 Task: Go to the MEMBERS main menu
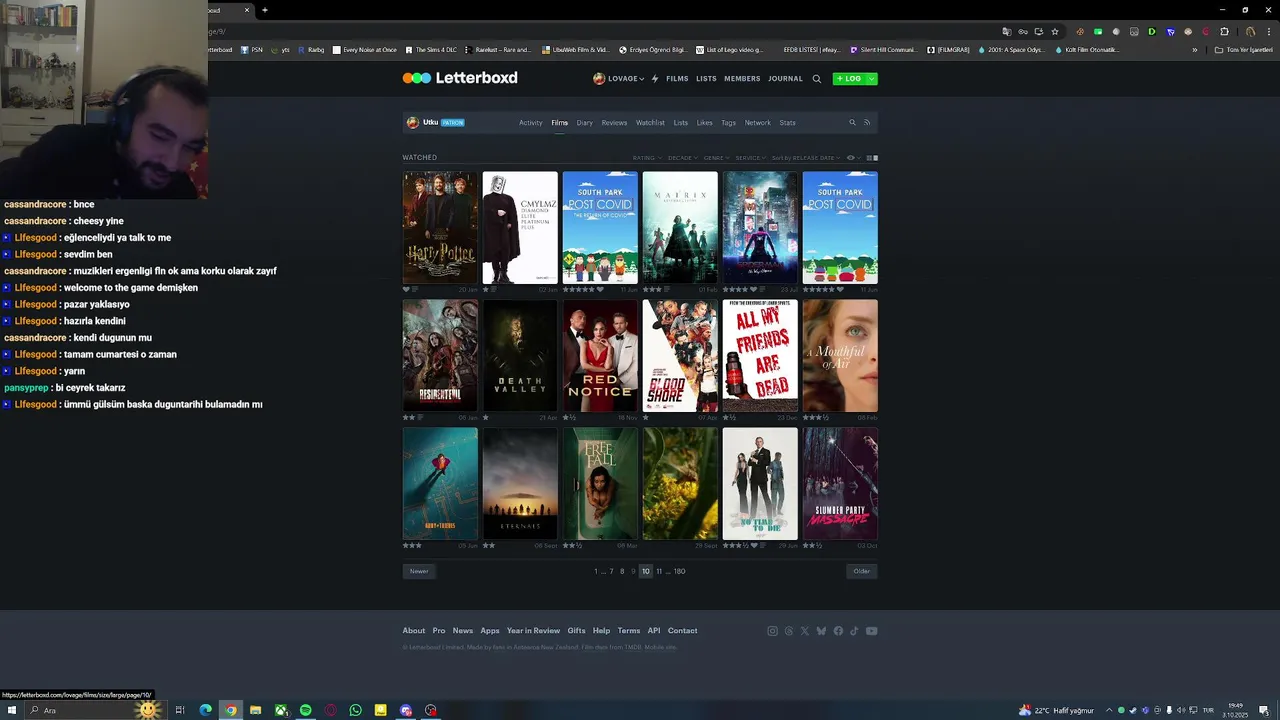[742, 78]
